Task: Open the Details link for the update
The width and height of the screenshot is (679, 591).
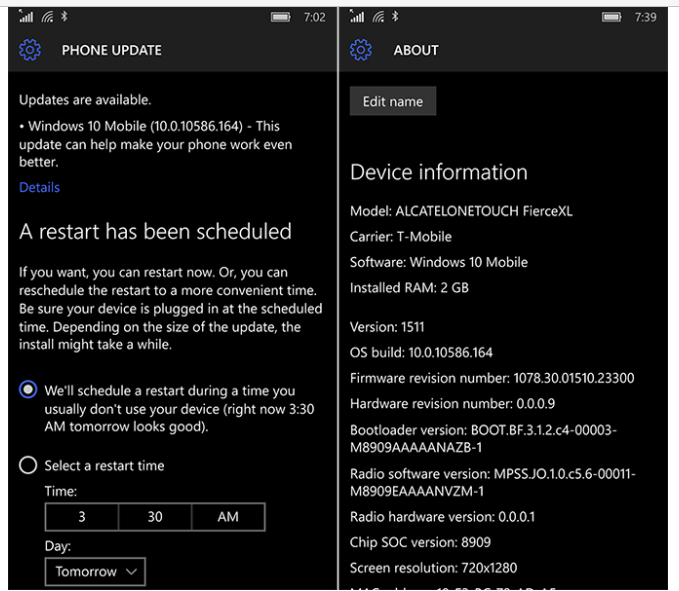Action: point(39,187)
